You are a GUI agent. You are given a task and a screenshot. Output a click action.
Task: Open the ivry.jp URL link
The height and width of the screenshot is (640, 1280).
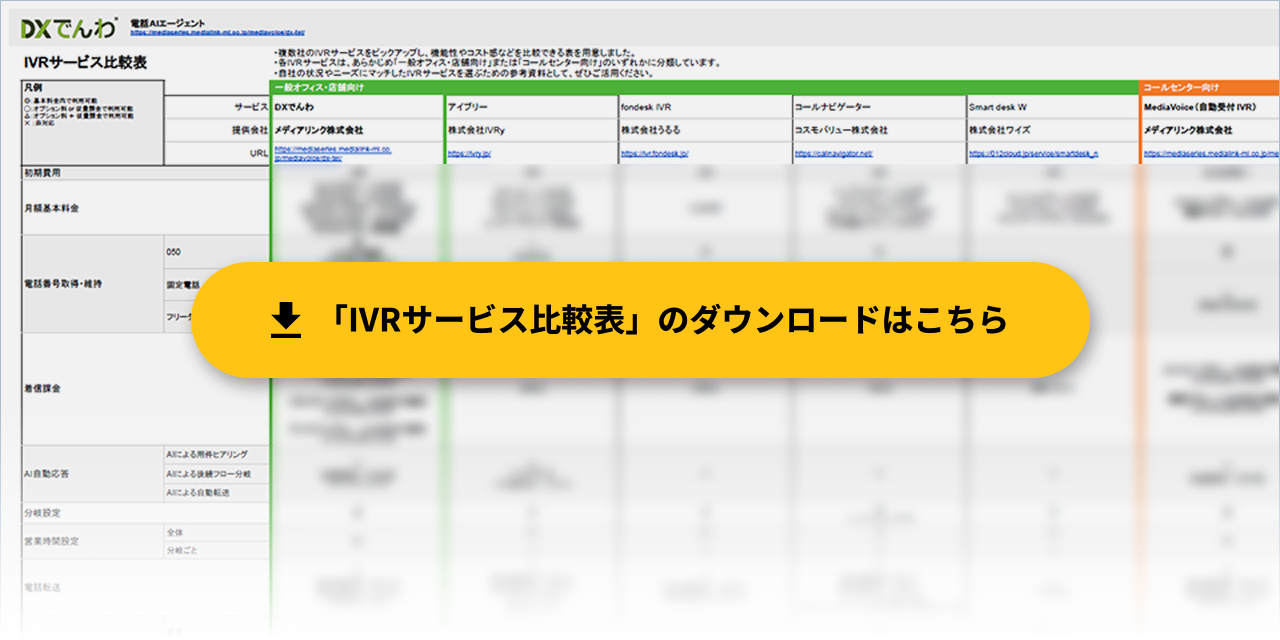pyautogui.click(x=469, y=154)
